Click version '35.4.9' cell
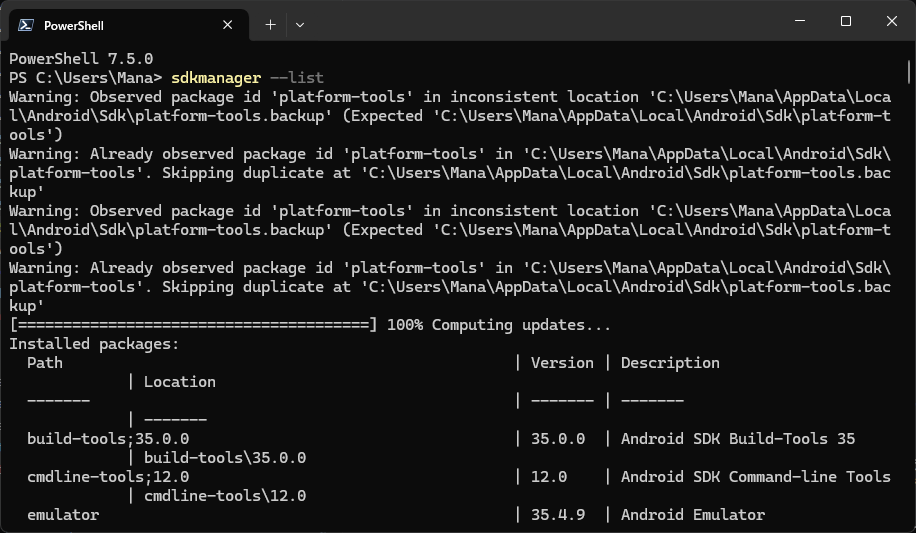 pos(558,515)
